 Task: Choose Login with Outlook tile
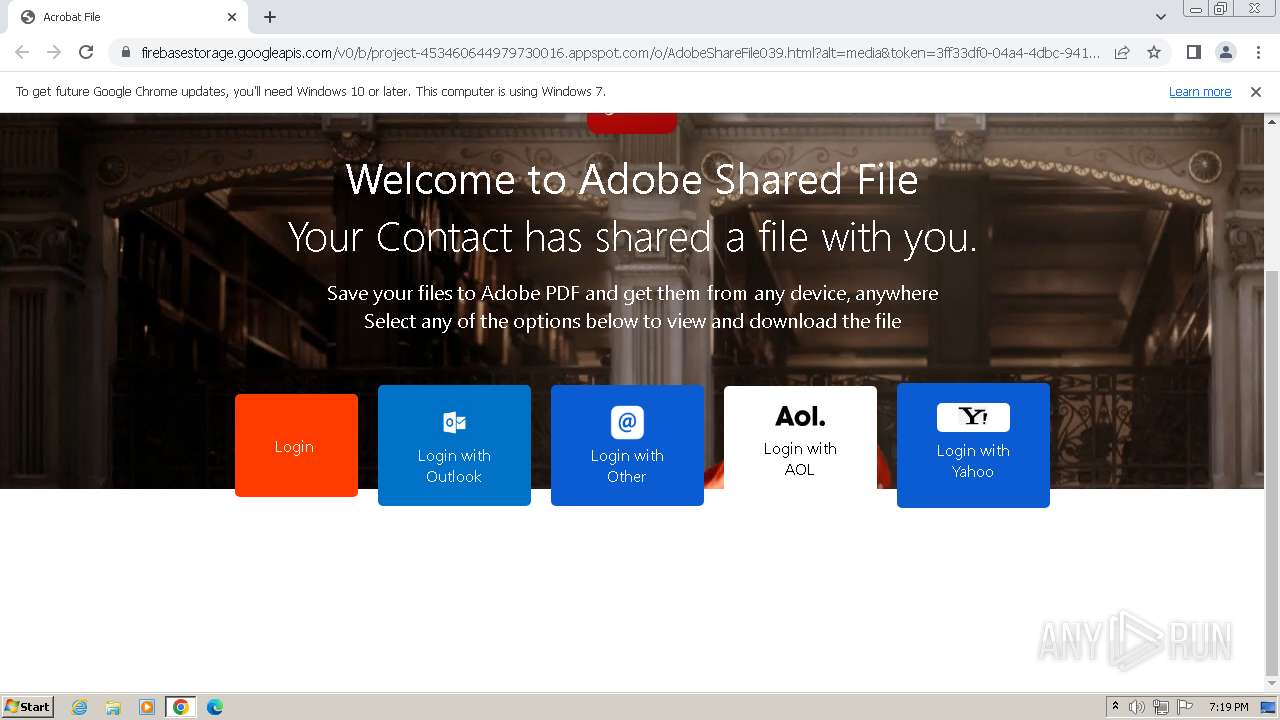(x=454, y=445)
